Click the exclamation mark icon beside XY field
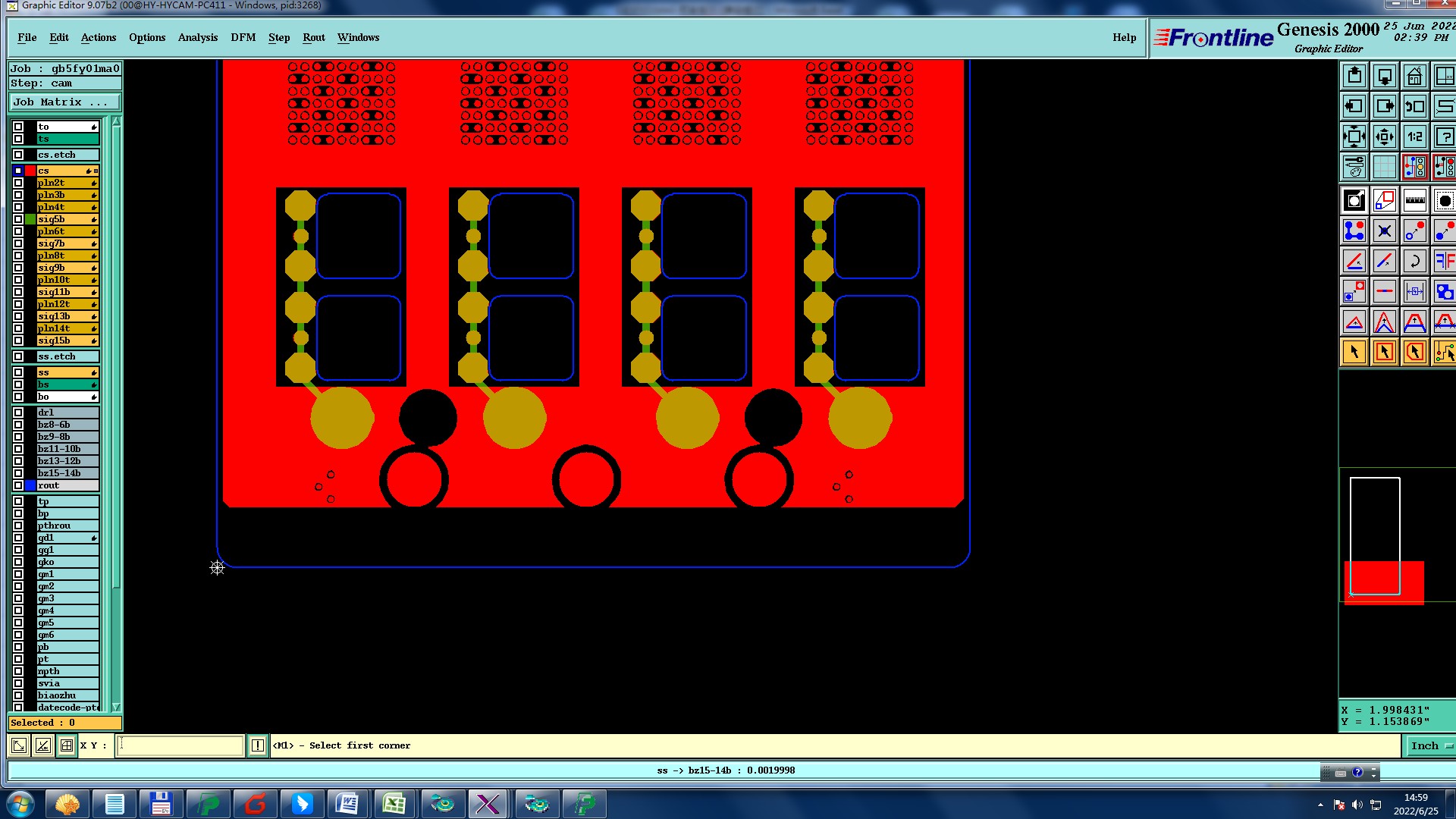The image size is (1456, 819). click(x=258, y=745)
